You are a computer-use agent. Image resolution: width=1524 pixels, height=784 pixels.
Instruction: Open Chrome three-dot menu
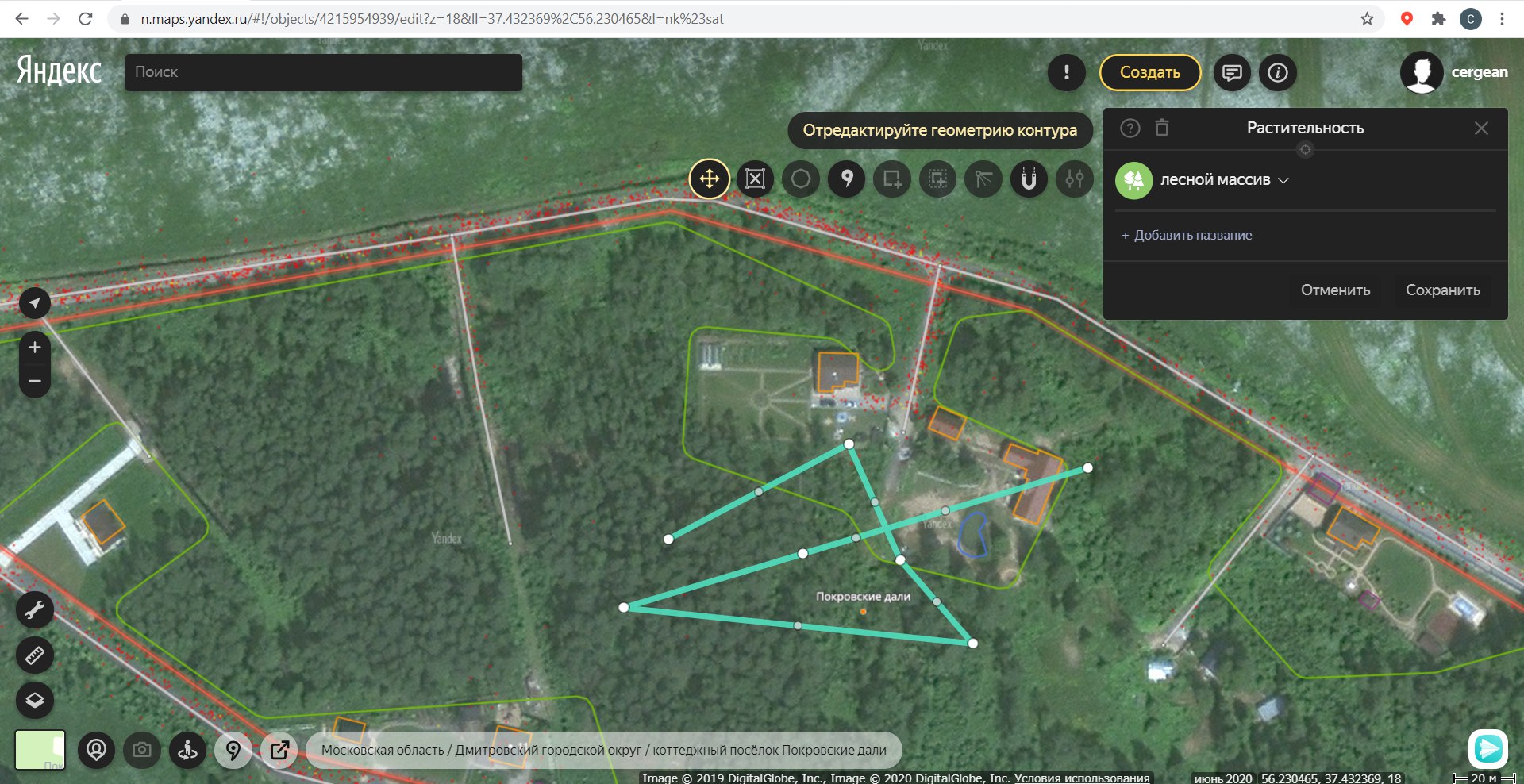point(1502,19)
